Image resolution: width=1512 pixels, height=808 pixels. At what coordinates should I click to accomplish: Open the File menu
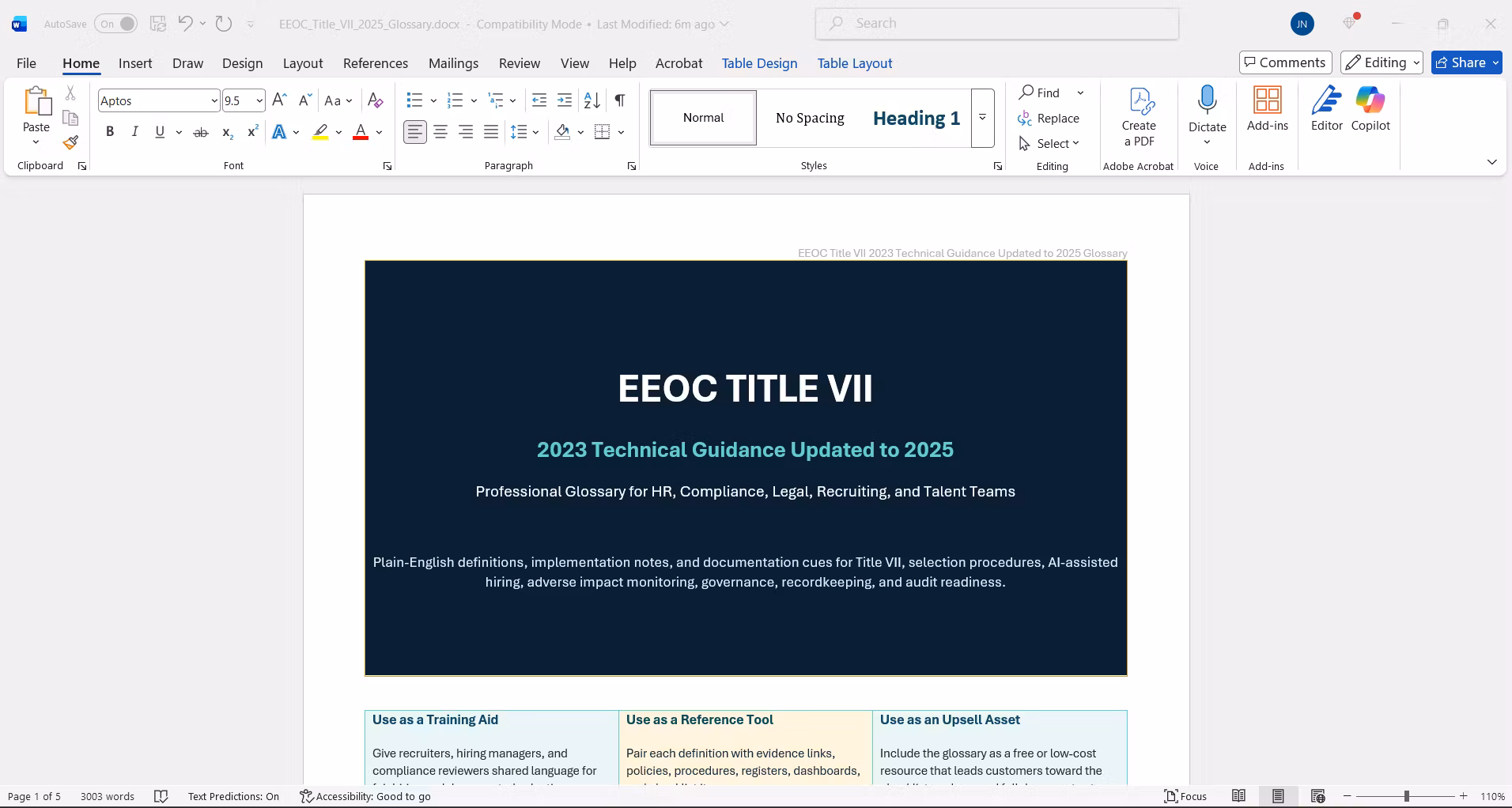[26, 63]
